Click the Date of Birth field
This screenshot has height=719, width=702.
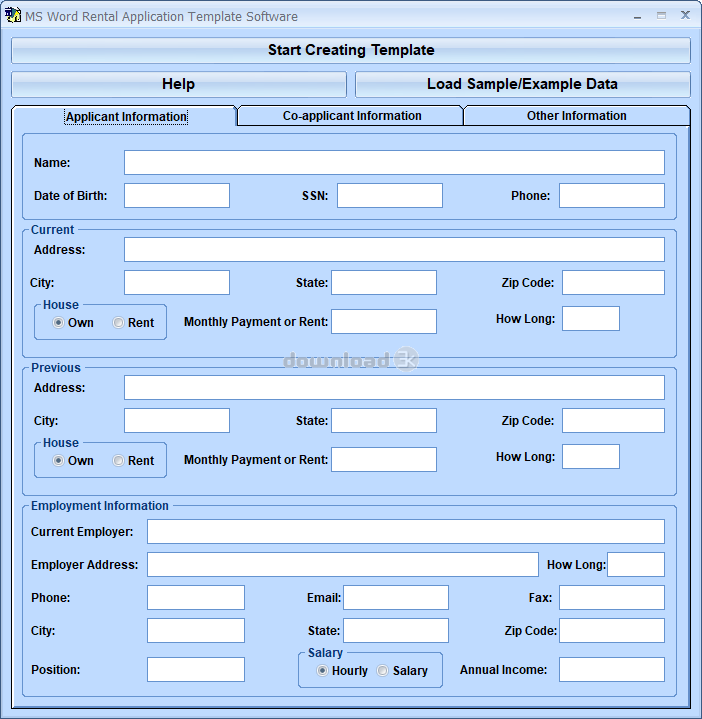[177, 195]
